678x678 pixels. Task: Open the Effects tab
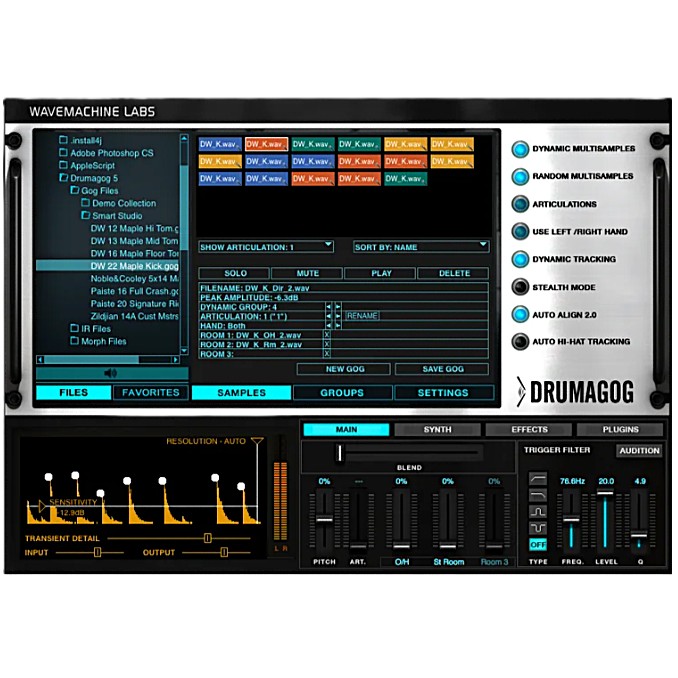[x=529, y=429]
